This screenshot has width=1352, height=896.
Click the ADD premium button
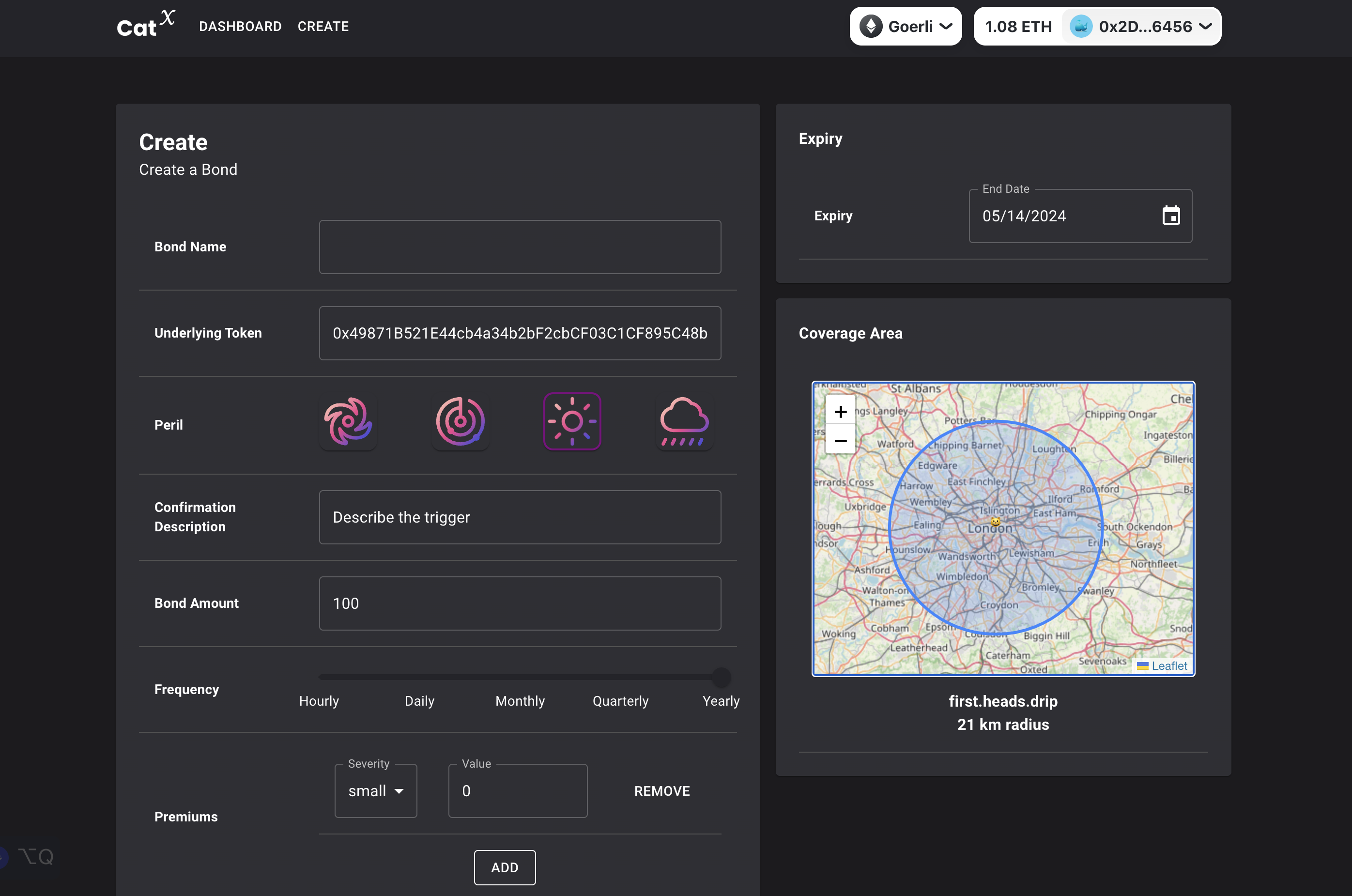[x=505, y=867]
